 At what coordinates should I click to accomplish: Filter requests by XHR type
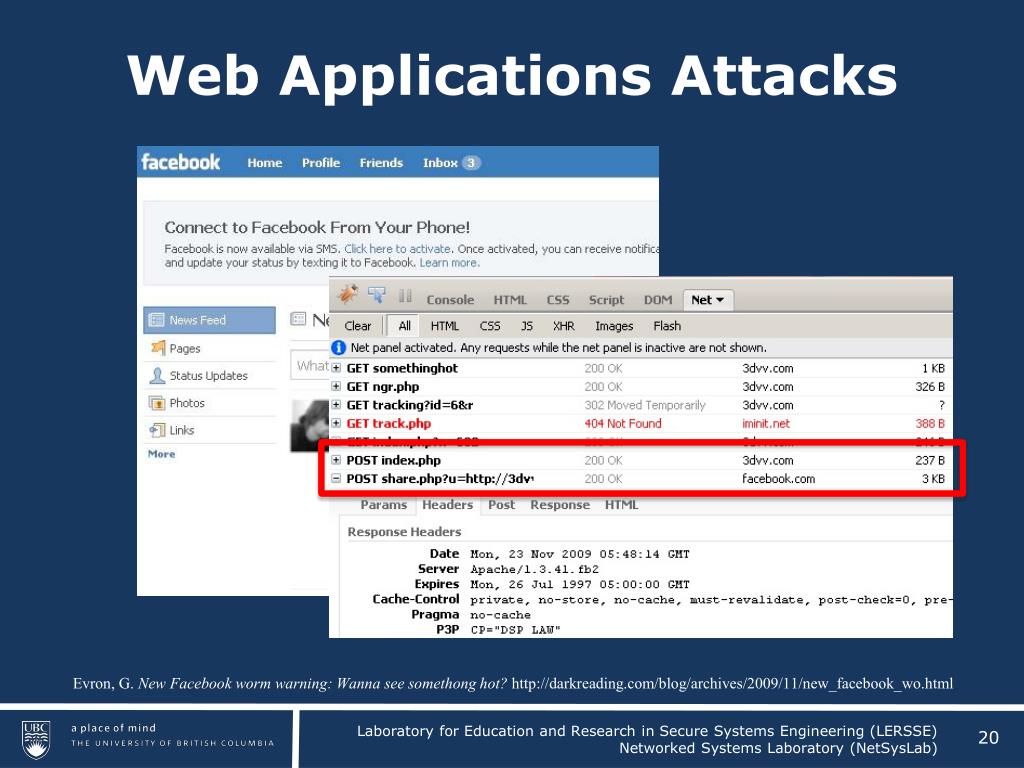[564, 325]
